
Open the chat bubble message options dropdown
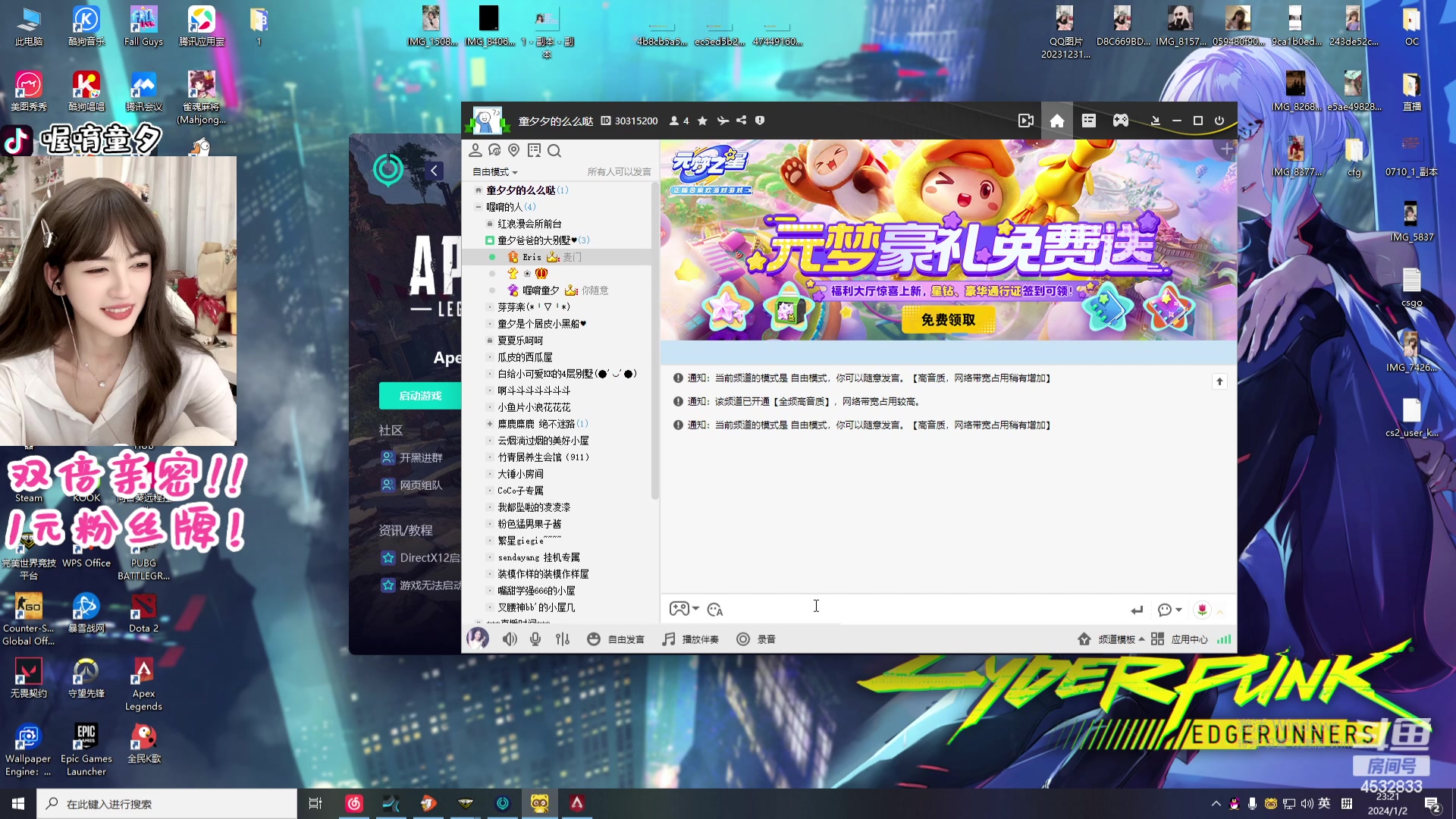pos(1170,610)
